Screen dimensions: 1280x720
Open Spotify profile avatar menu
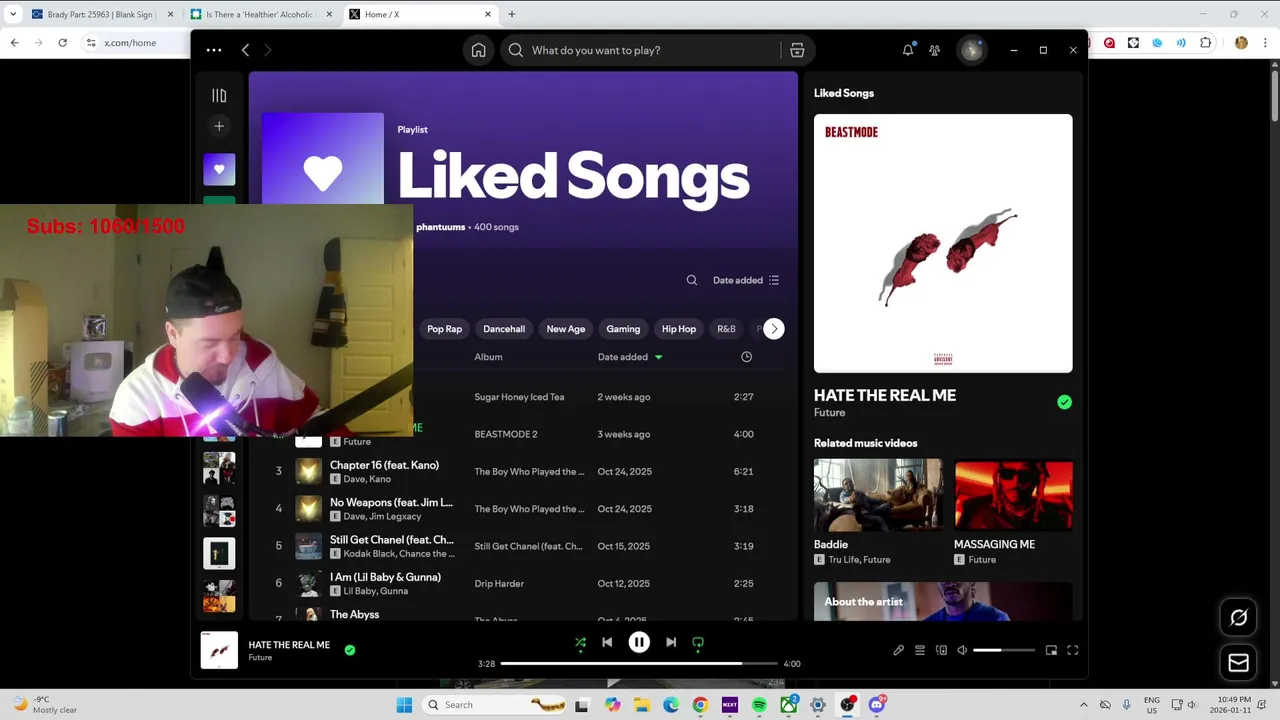click(971, 50)
